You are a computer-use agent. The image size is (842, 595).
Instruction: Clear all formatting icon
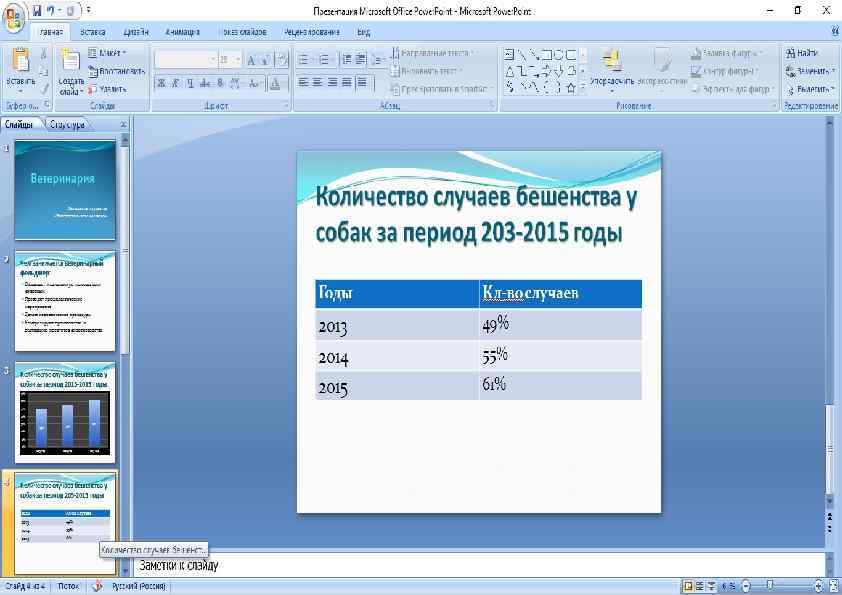(282, 60)
